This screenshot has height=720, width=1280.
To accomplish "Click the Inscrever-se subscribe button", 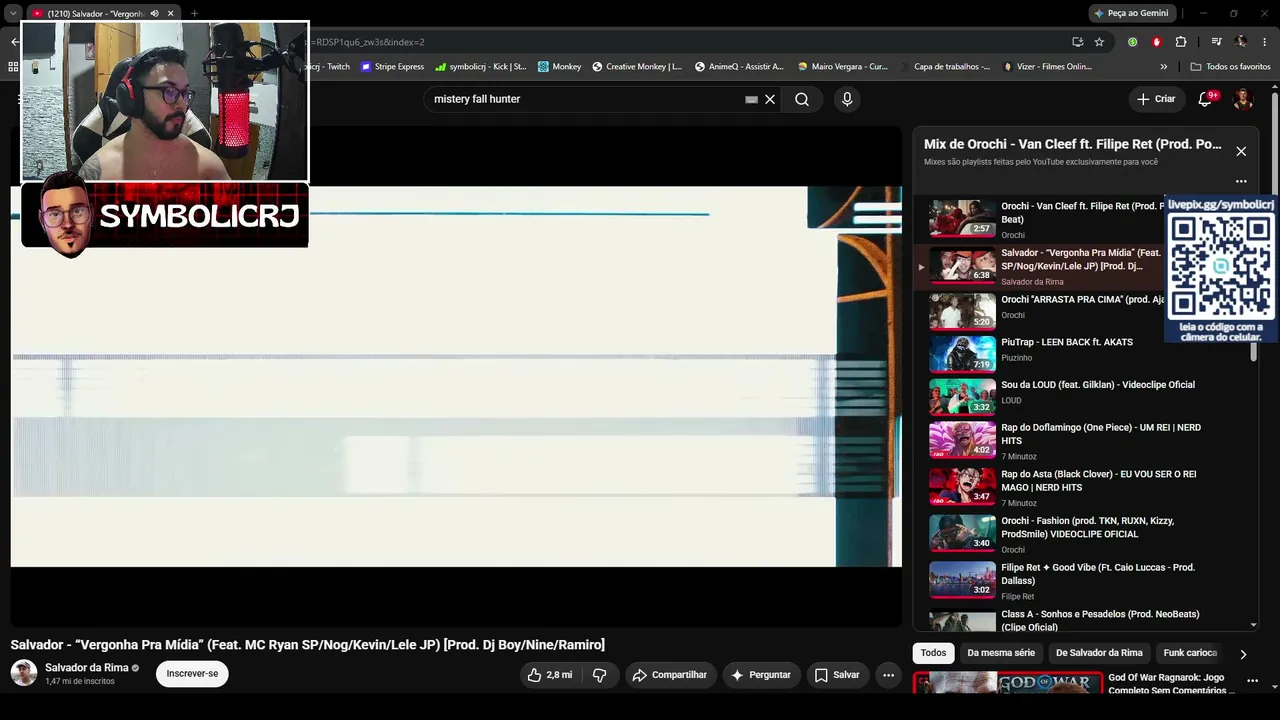I will coord(192,674).
